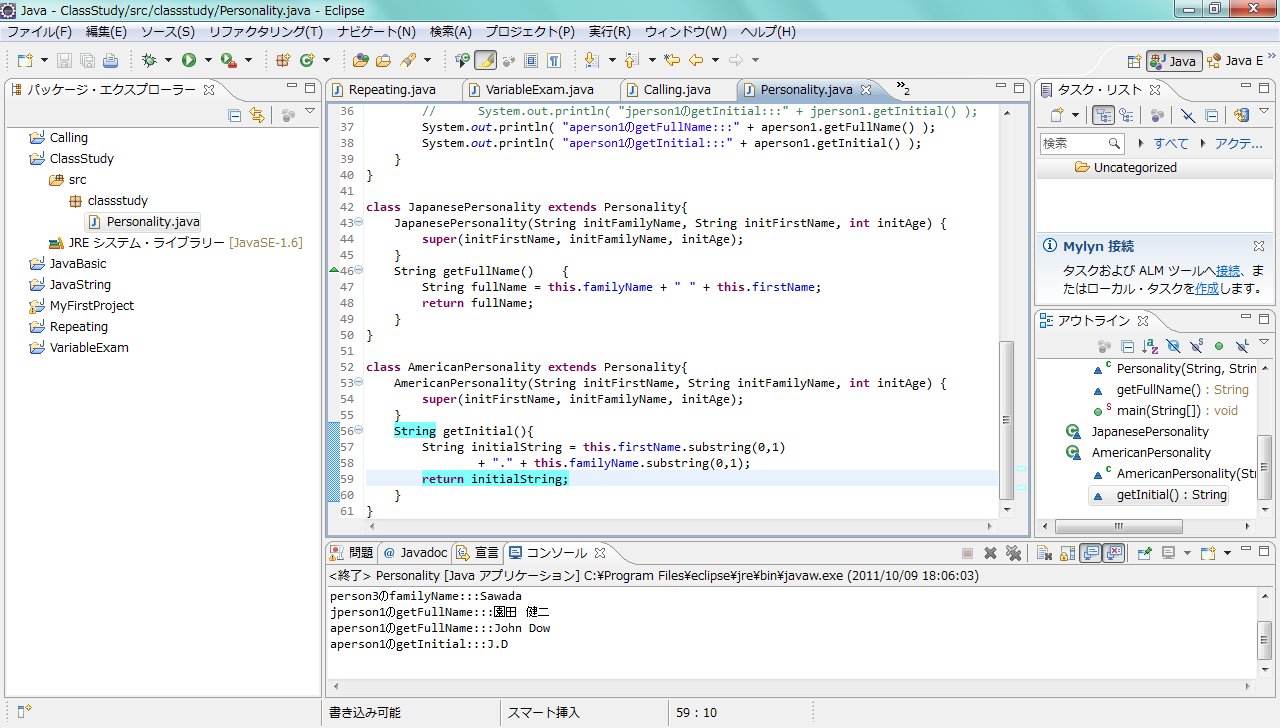Viewport: 1280px width, 728px height.
Task: Switch to the Calling.java editor tab
Action: click(676, 90)
